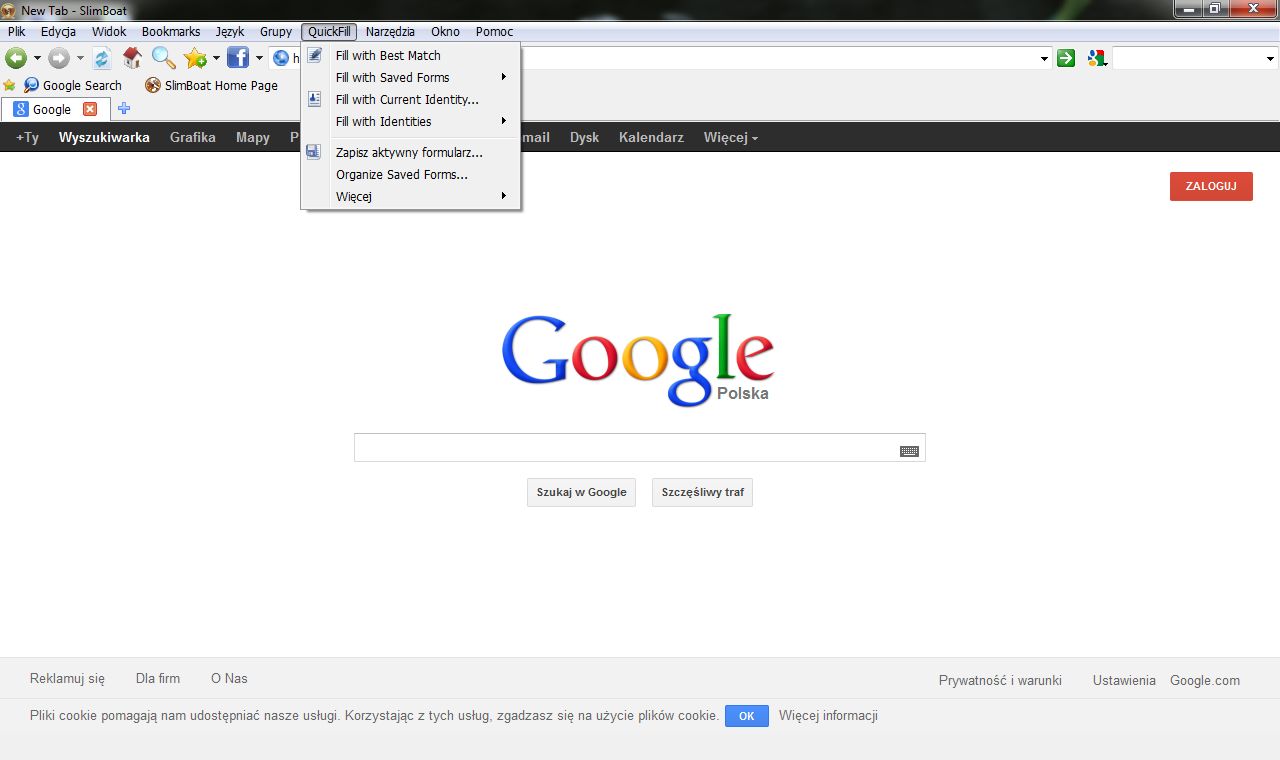Click the Reklamuj się footer link
The width and height of the screenshot is (1280, 760).
coord(67,678)
